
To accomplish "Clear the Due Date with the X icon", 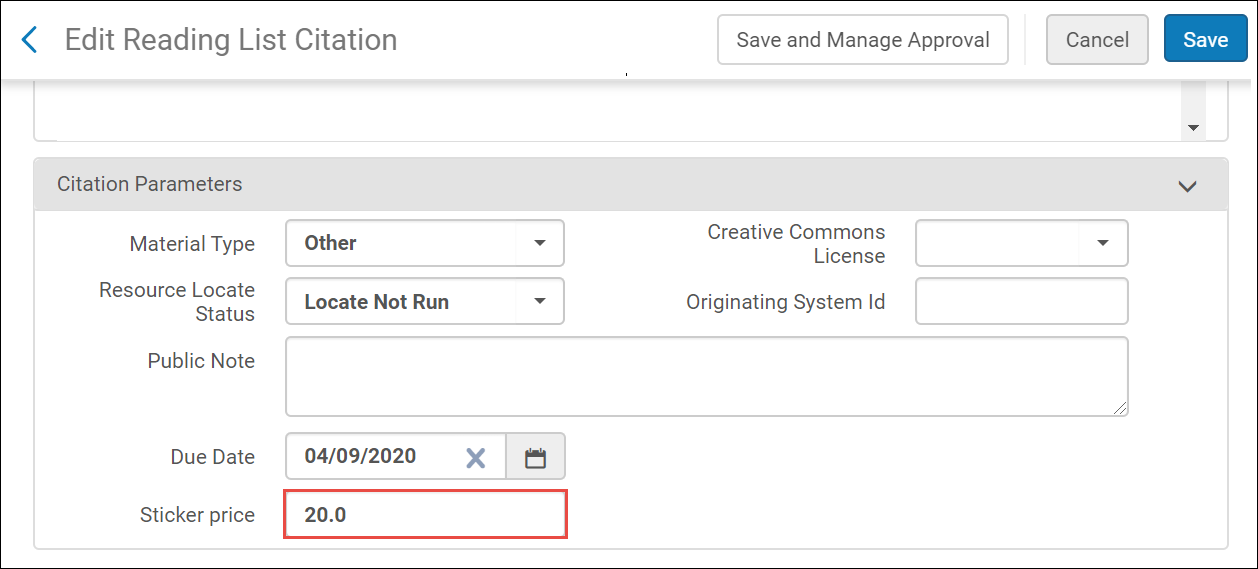I will (476, 457).
